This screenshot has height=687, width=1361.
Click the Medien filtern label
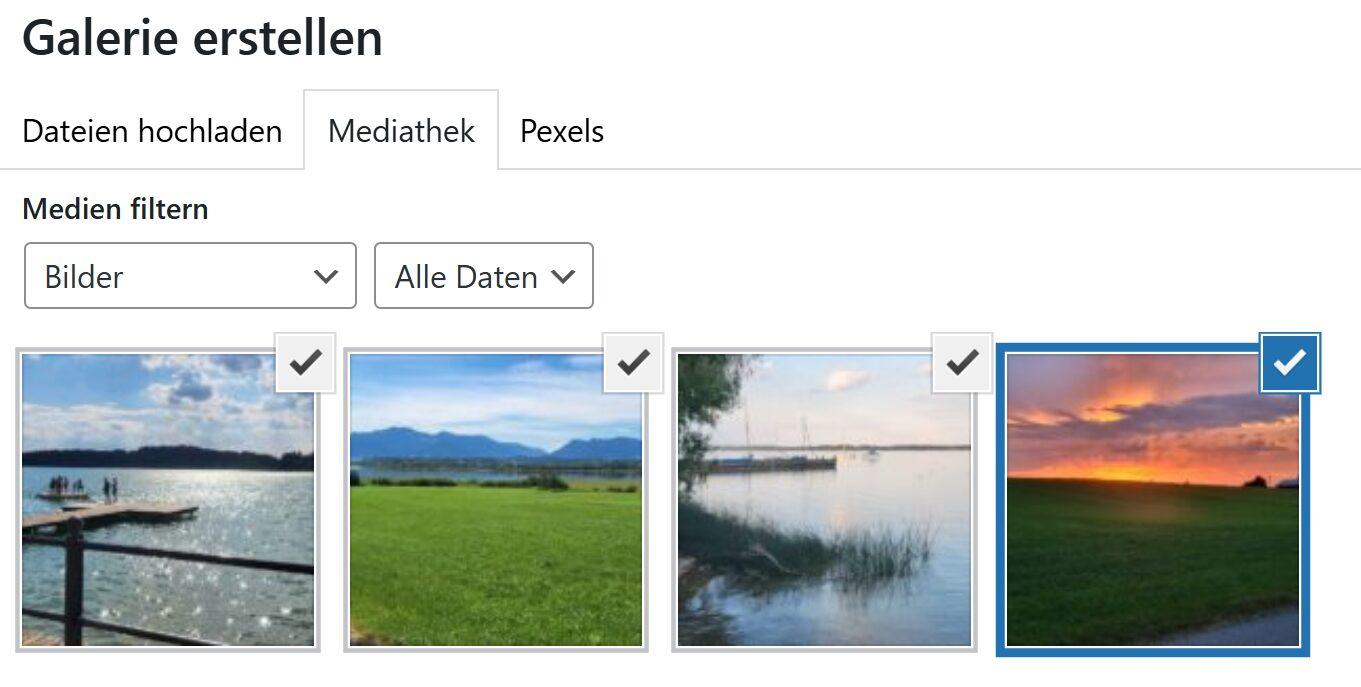pos(115,209)
